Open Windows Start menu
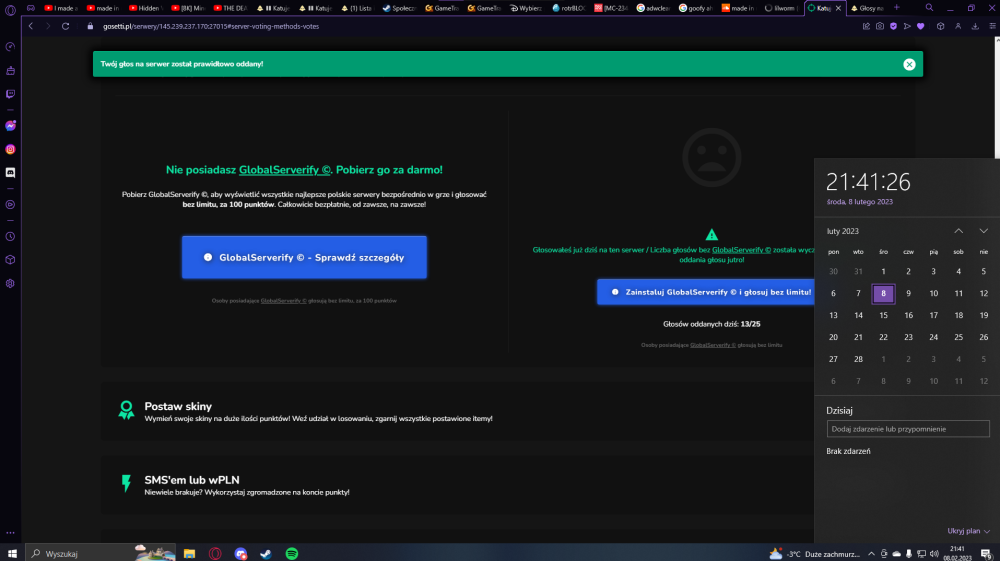1000x561 pixels. [12, 553]
